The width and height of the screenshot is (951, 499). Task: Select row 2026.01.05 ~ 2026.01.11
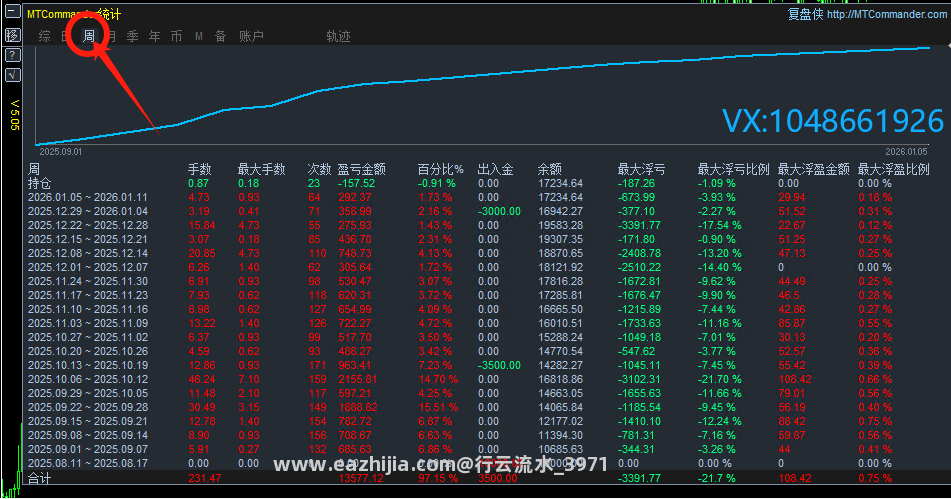[x=87, y=197]
